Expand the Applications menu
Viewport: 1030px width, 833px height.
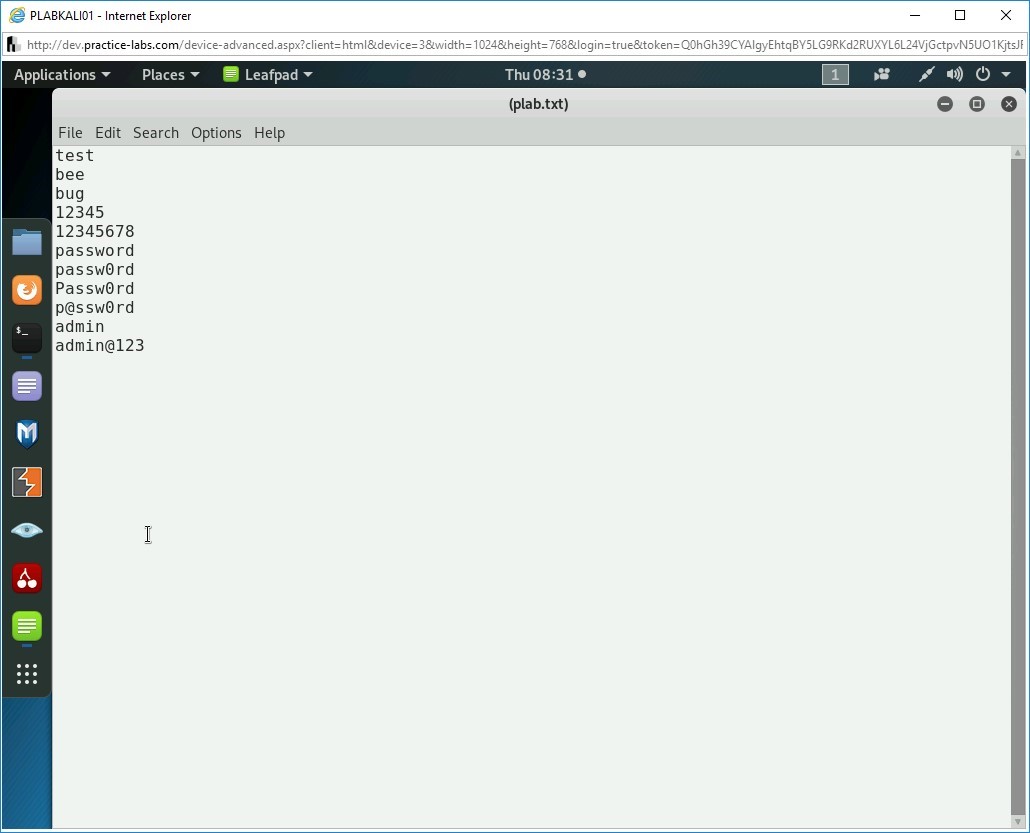[61, 75]
